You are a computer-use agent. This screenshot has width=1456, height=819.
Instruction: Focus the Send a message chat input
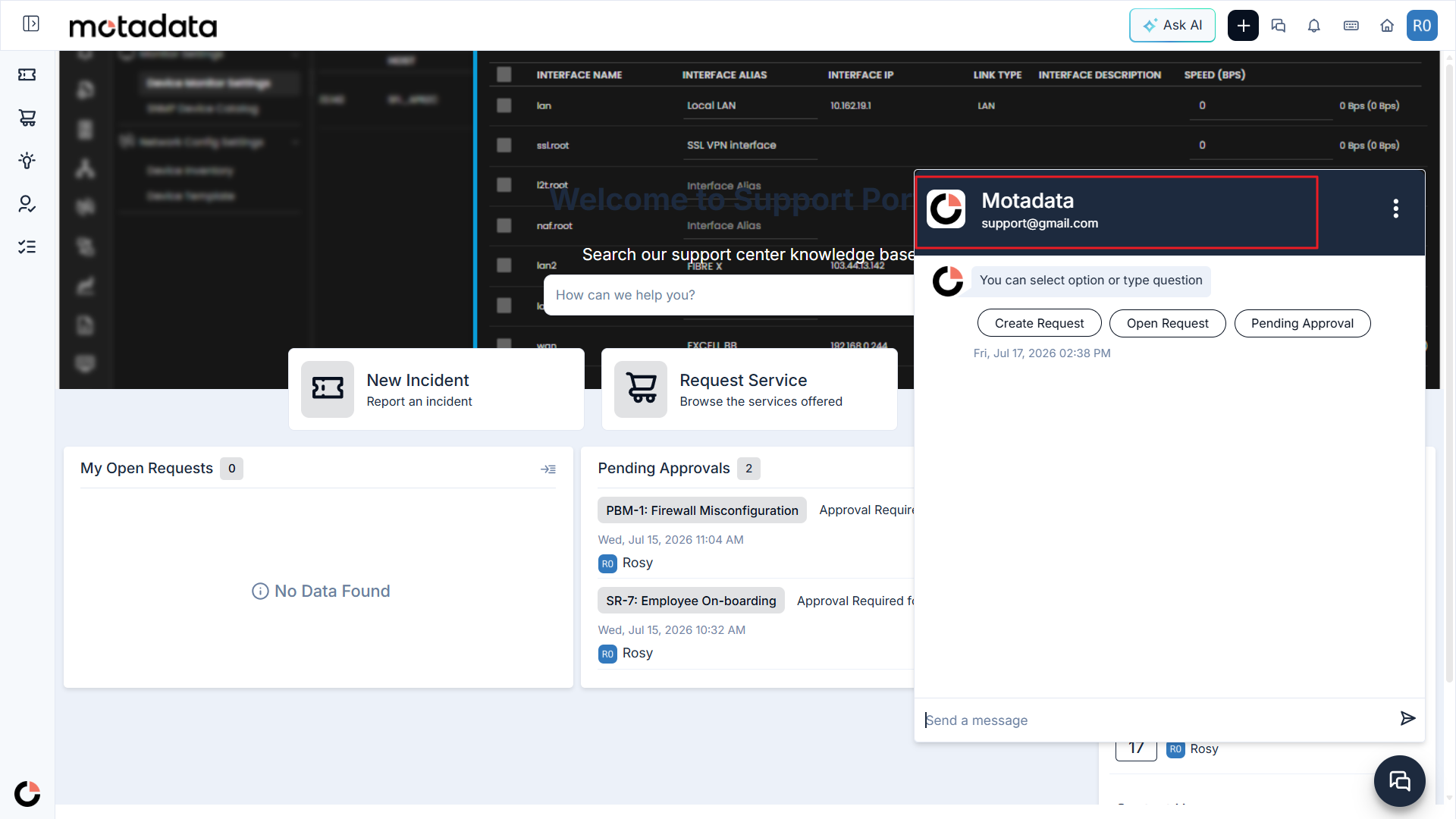(x=1156, y=720)
